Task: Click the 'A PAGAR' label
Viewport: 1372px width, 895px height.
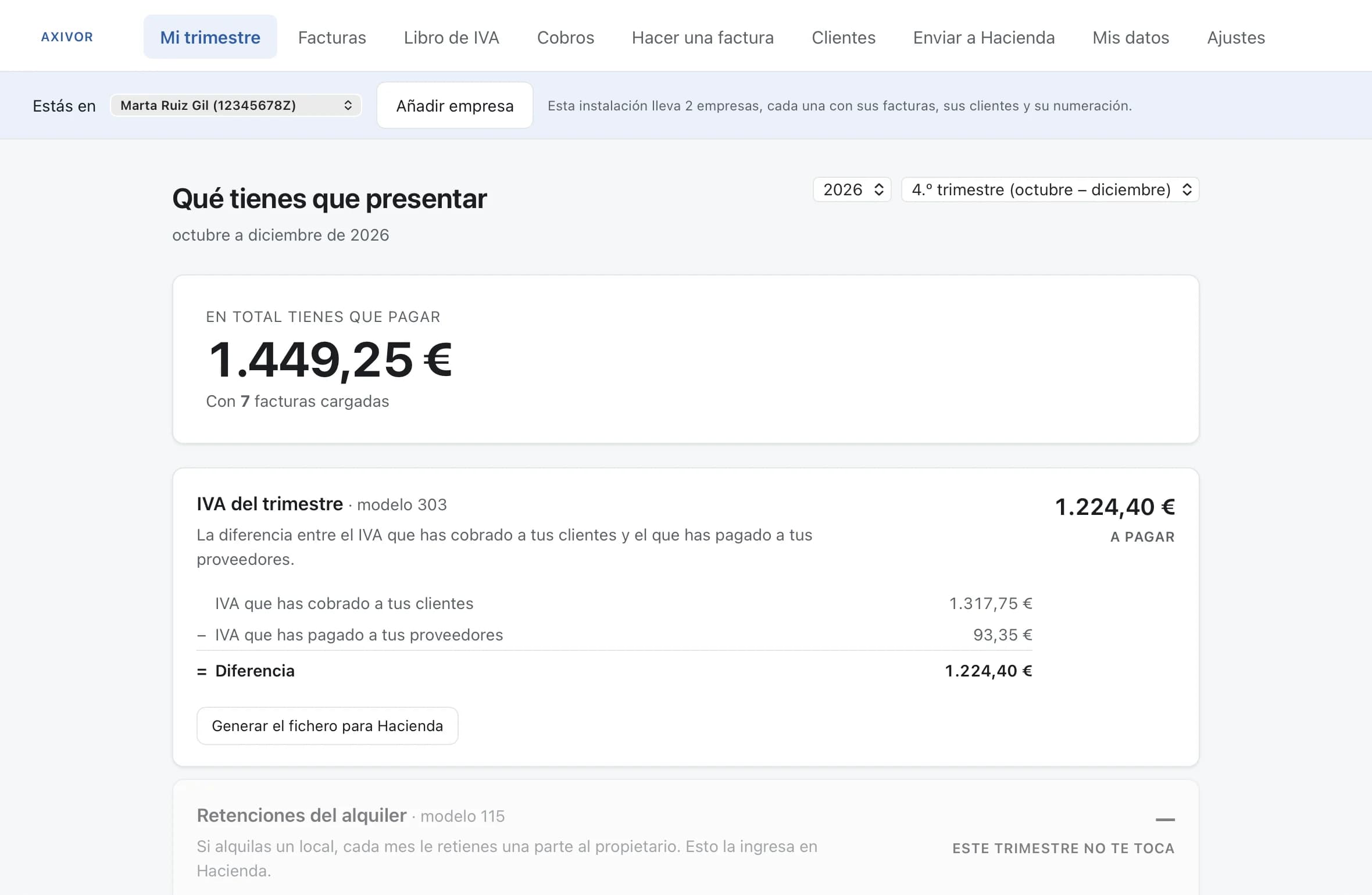Action: tap(1142, 537)
